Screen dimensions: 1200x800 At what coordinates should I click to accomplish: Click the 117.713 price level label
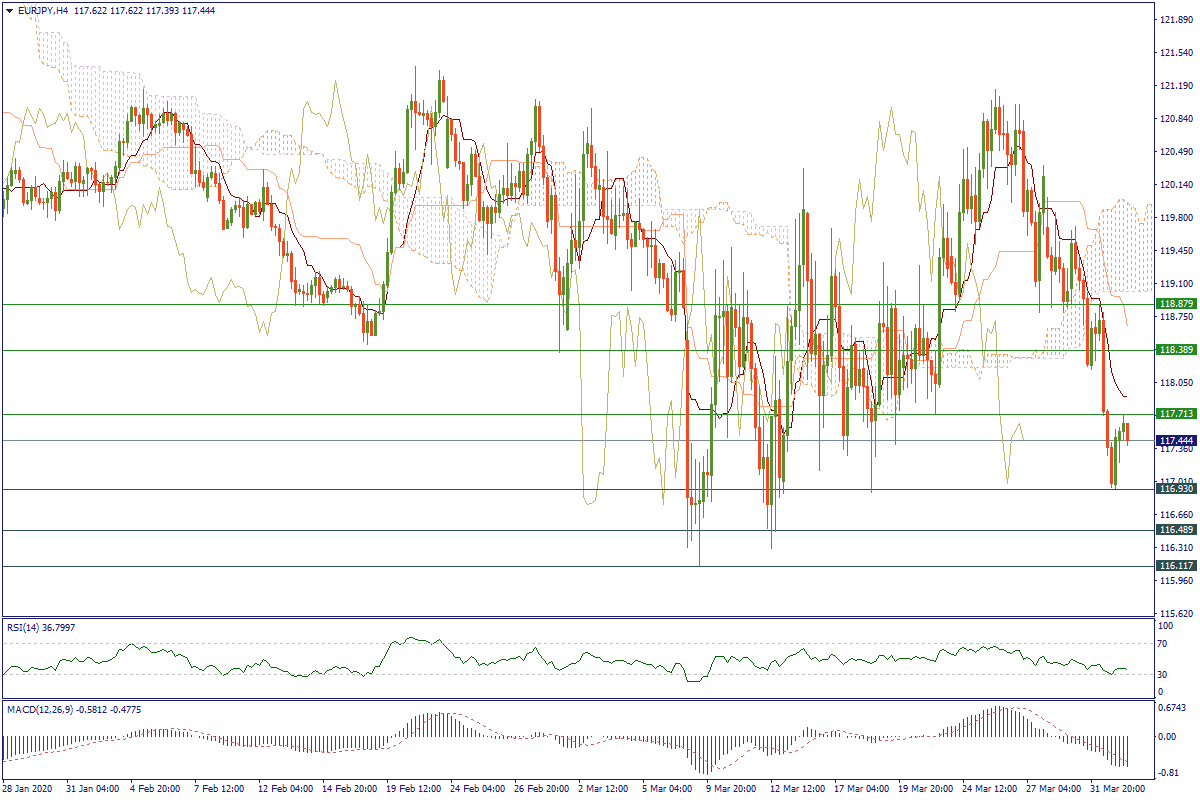[1175, 414]
